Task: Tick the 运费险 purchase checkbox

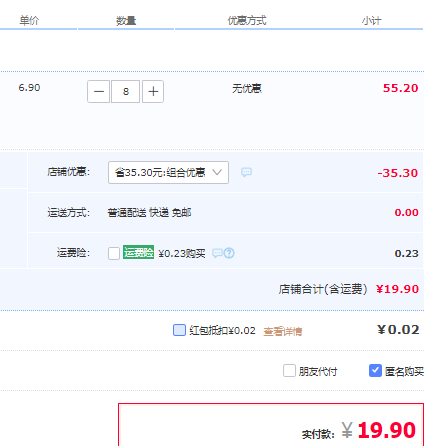Action: (x=114, y=253)
